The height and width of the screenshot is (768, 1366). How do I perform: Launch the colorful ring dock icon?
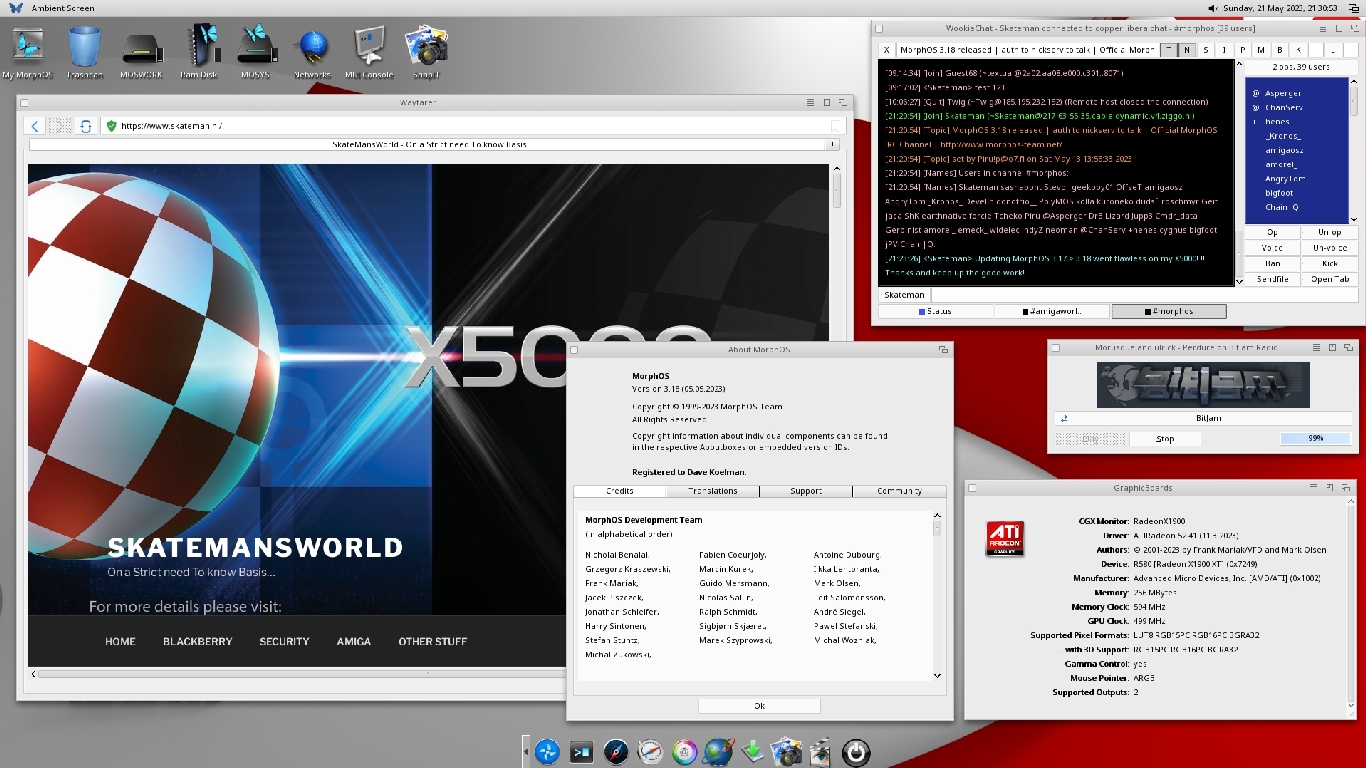point(685,751)
